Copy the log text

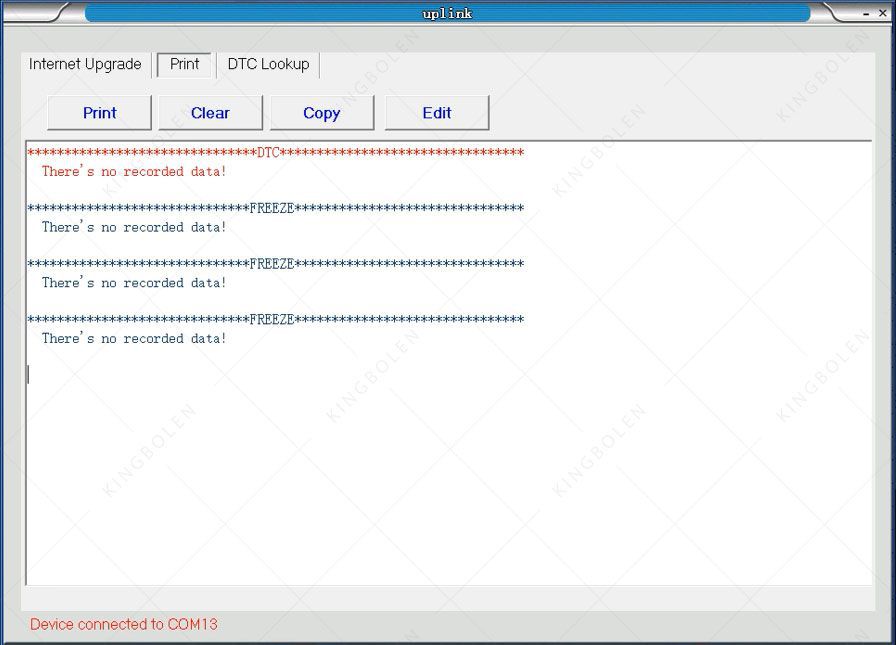(322, 113)
